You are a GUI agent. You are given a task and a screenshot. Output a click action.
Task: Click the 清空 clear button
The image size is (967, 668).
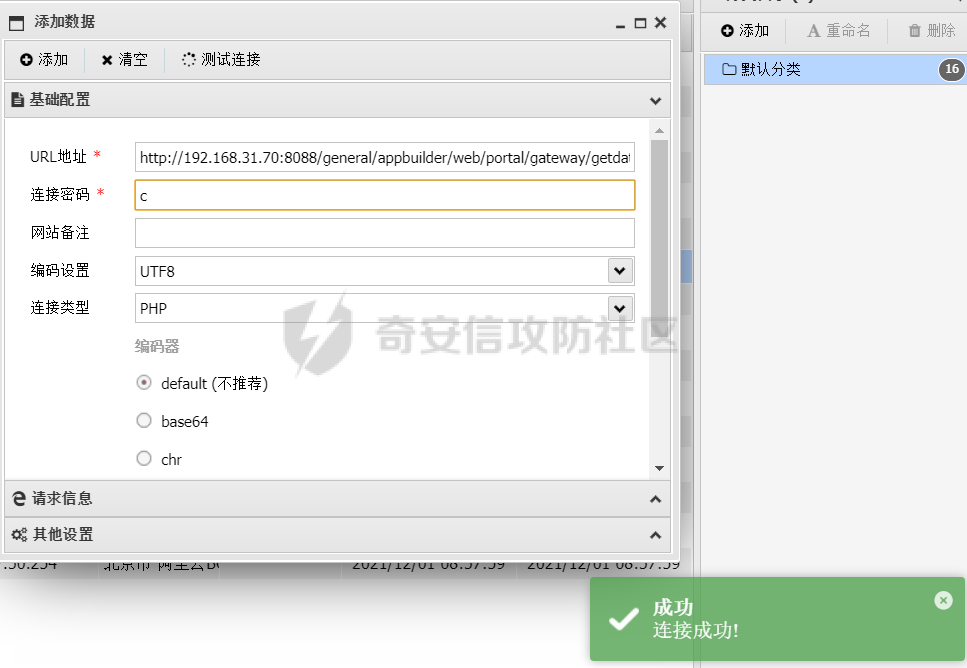point(125,59)
